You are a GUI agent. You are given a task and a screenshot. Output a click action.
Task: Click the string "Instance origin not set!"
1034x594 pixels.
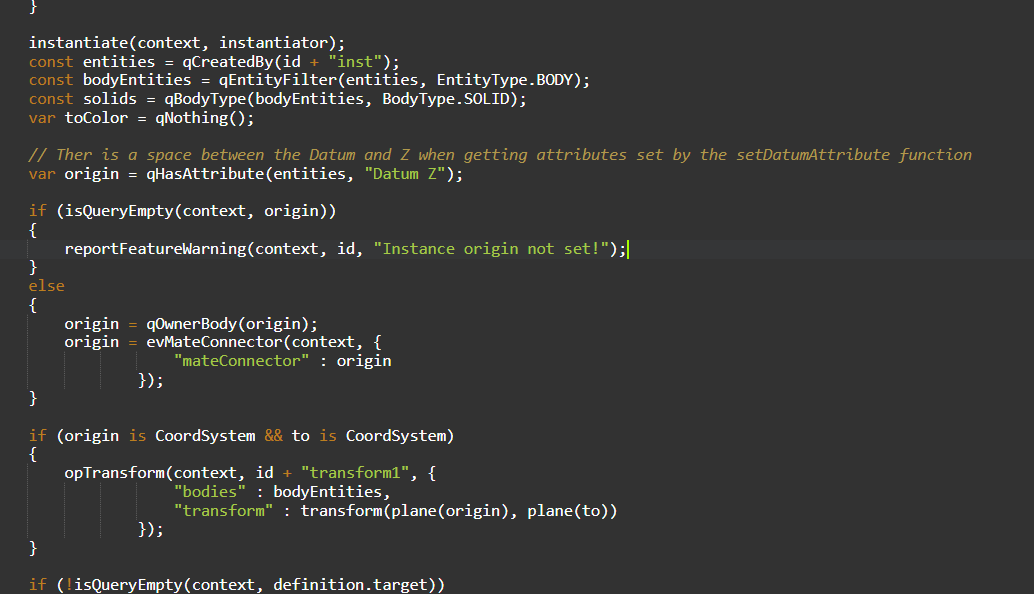(491, 249)
